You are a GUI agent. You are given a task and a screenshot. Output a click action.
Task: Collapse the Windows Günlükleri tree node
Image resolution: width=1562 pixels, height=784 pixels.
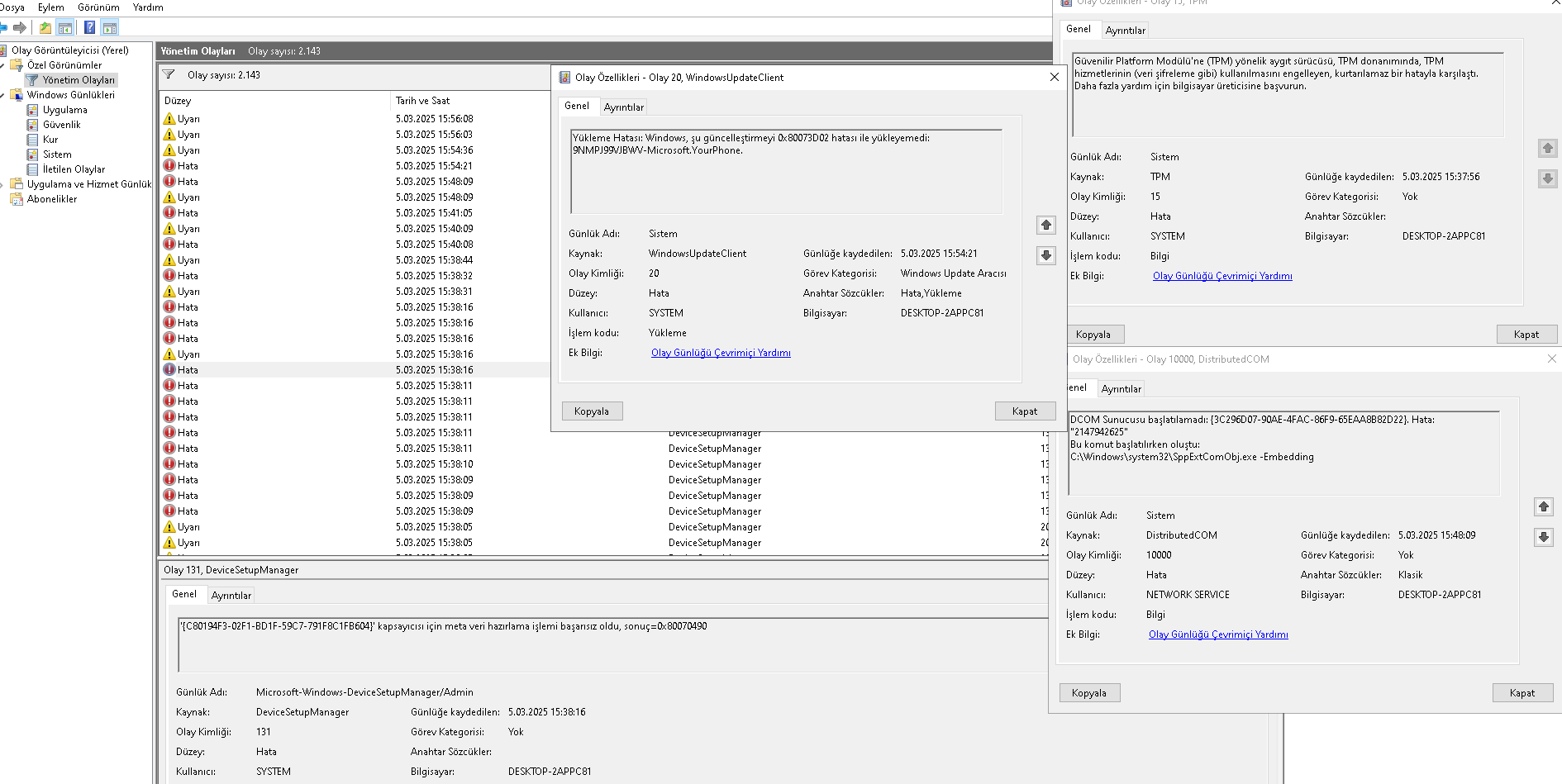coord(3,95)
